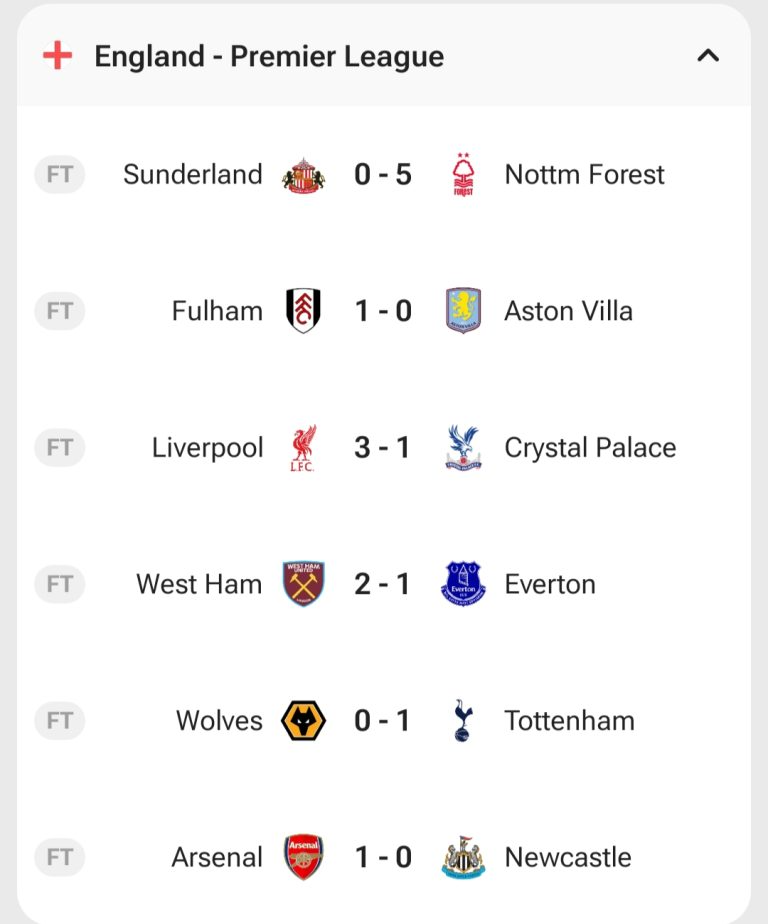Select the Wolves club logo

pos(303,721)
